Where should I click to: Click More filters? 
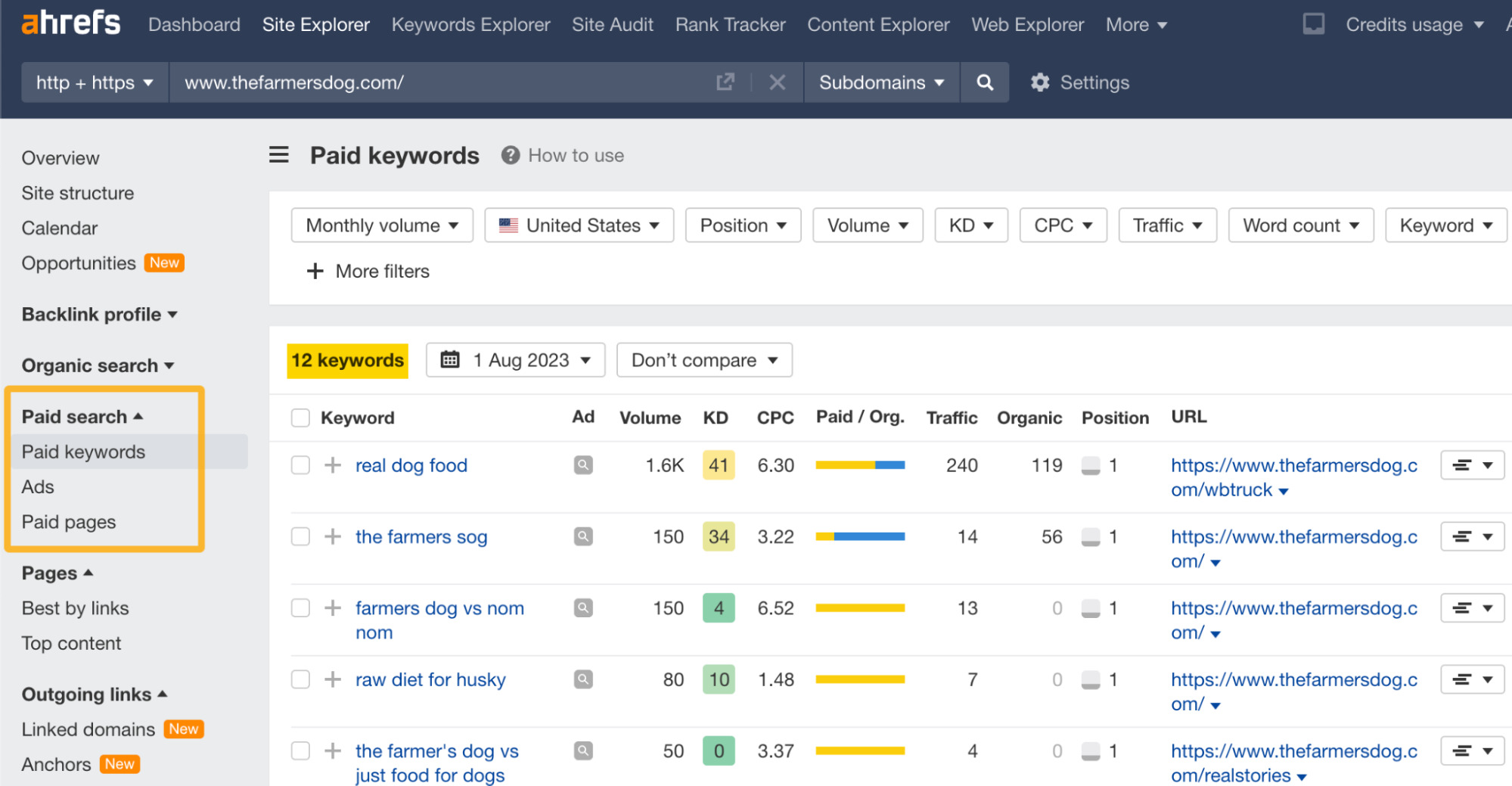pos(368,271)
